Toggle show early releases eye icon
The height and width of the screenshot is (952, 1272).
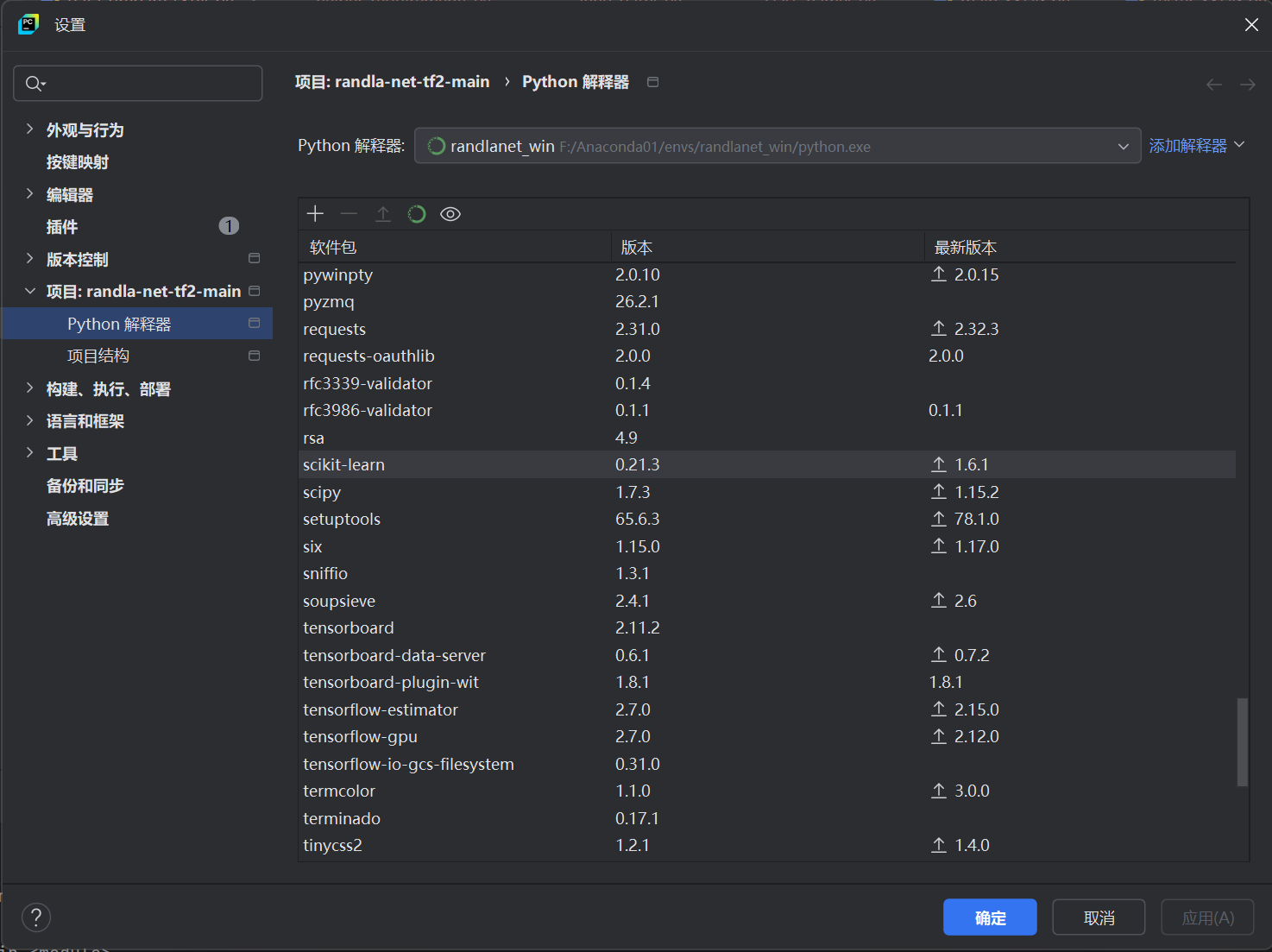pyautogui.click(x=450, y=214)
